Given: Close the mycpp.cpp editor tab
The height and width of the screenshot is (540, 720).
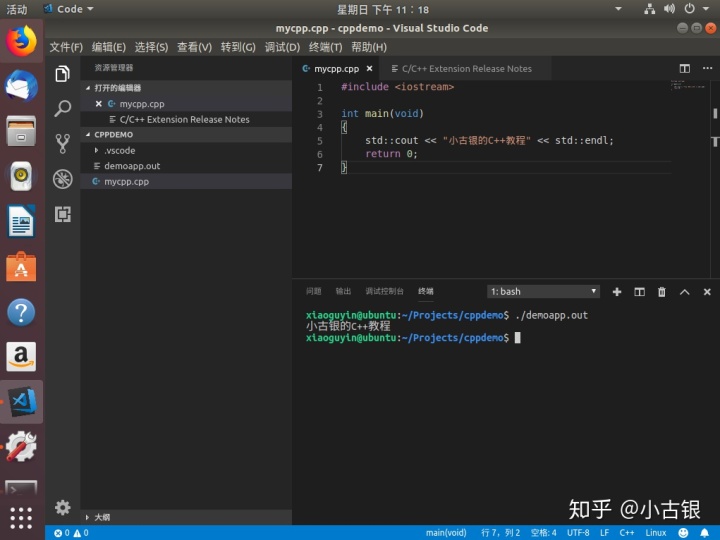Looking at the screenshot, I should click(x=369, y=68).
